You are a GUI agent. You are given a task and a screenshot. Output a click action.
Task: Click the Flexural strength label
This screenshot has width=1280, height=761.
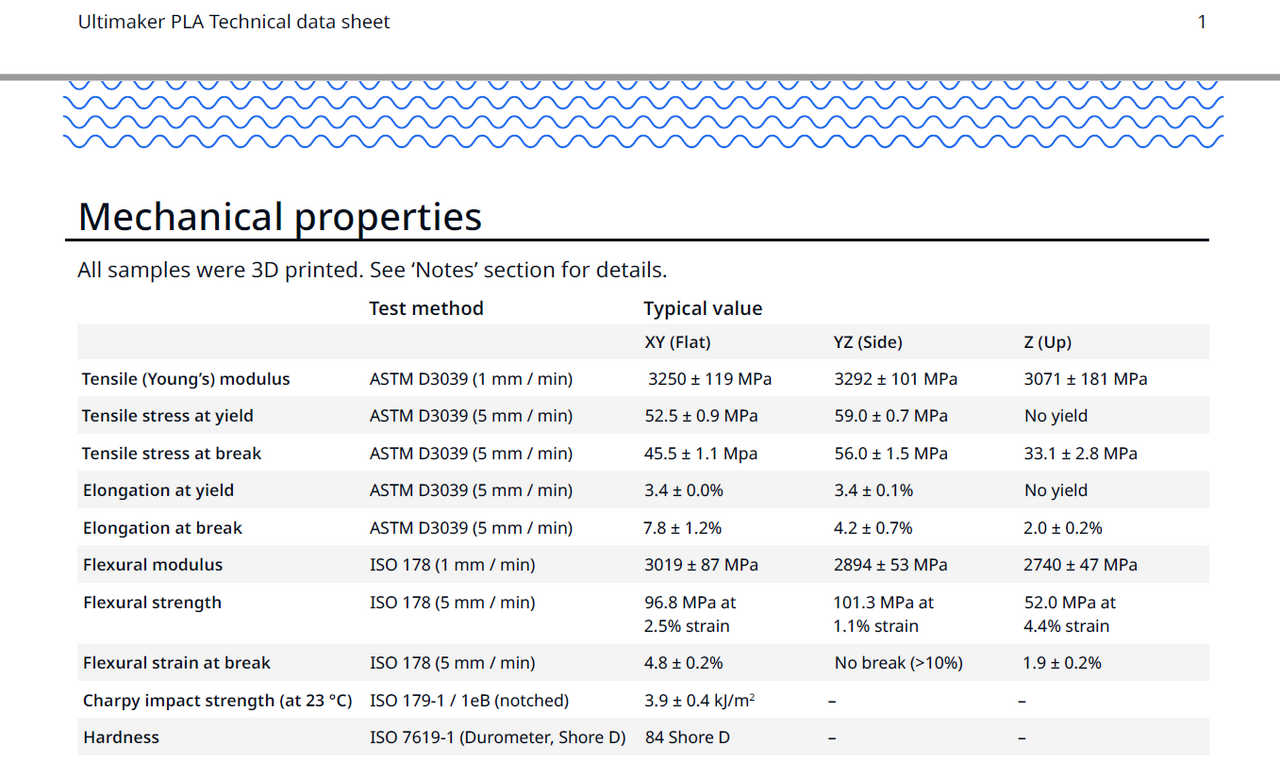click(152, 602)
